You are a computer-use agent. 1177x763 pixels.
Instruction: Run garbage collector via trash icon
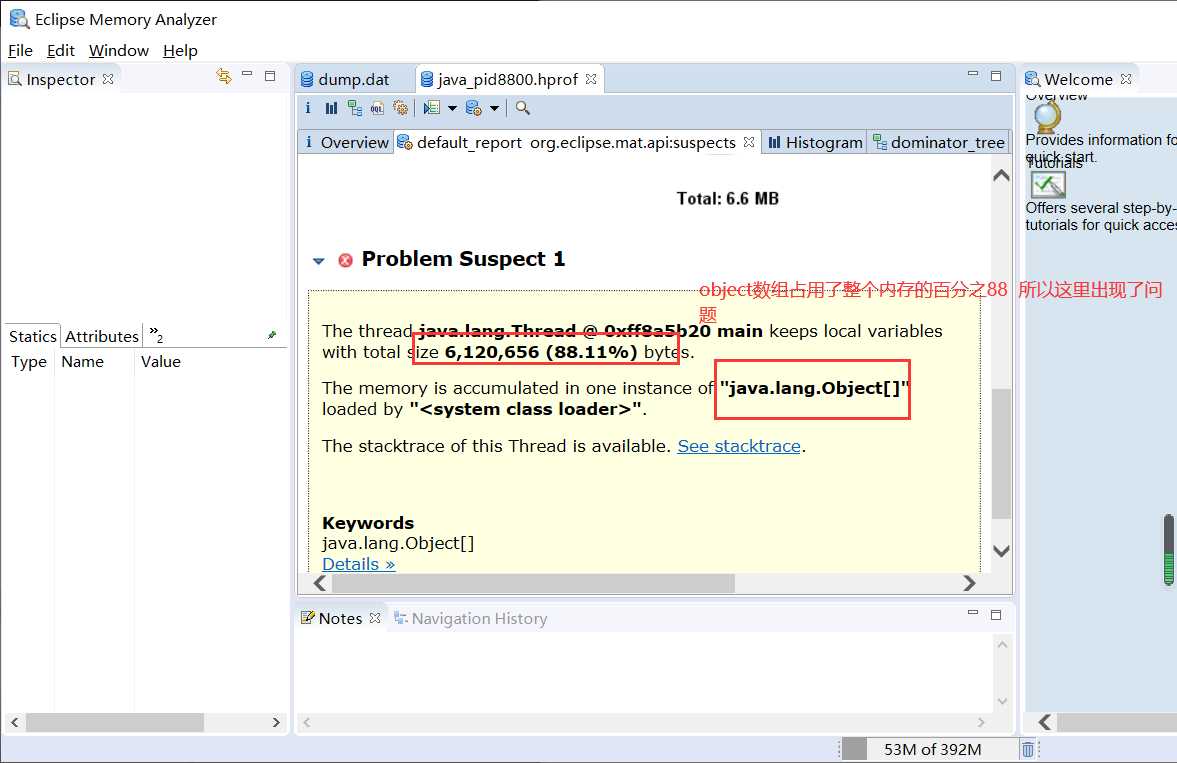1028,749
